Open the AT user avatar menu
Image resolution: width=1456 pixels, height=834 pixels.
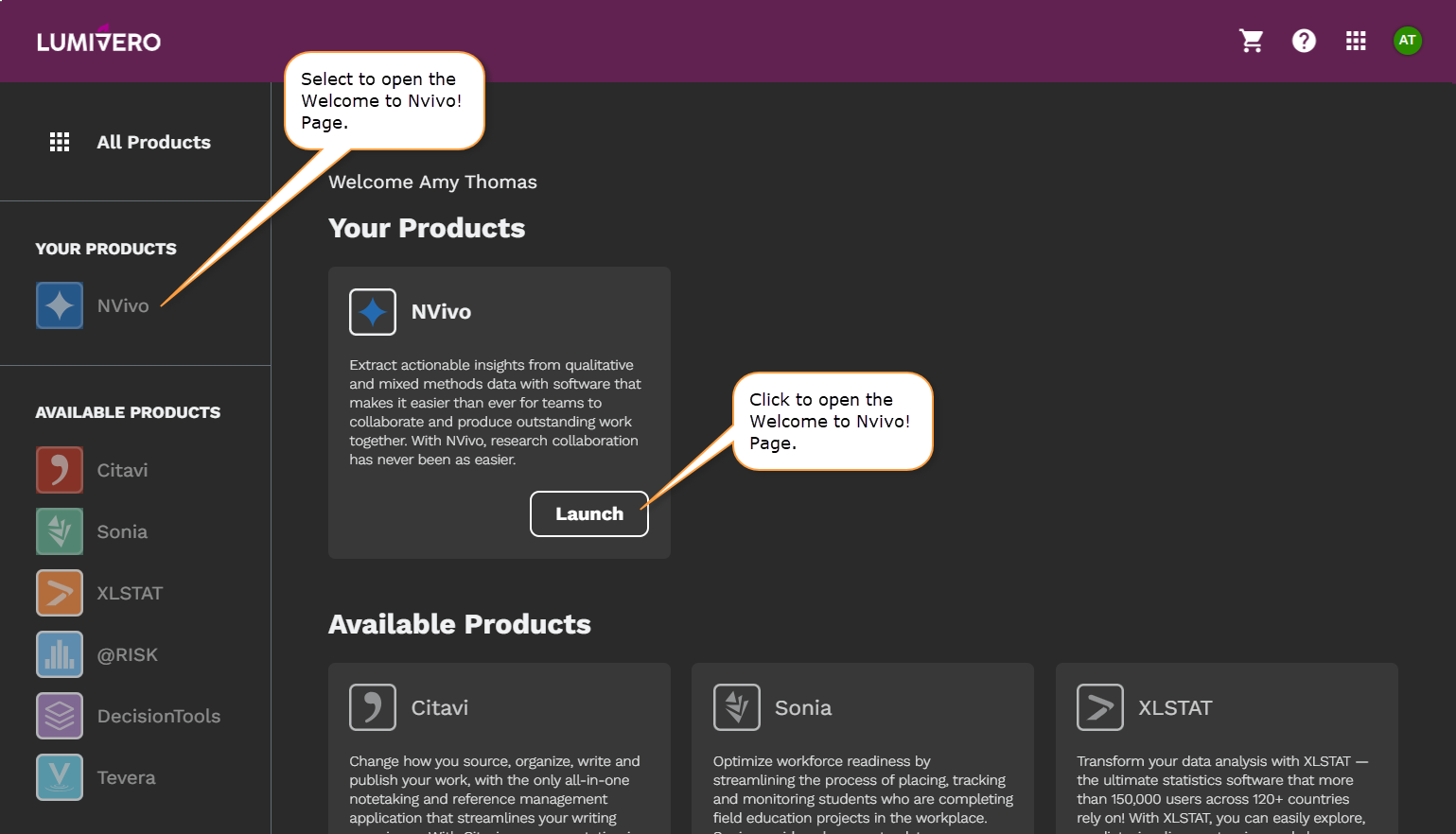pos(1408,41)
